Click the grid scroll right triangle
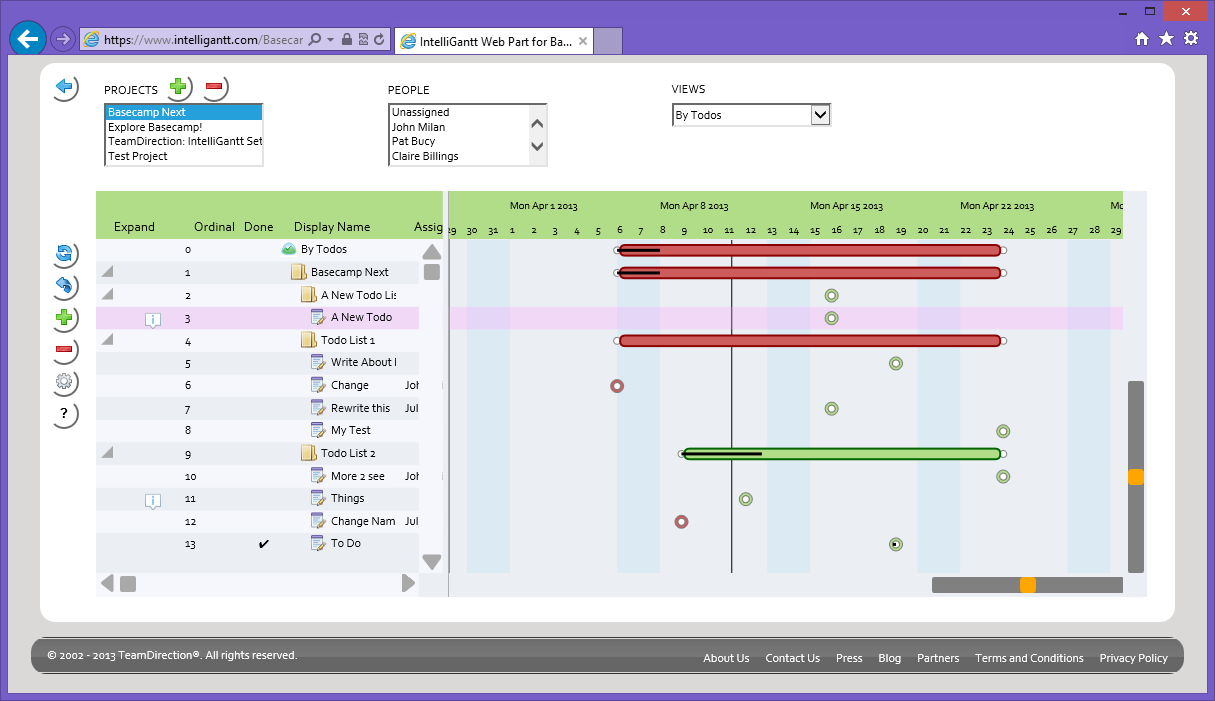 click(408, 583)
